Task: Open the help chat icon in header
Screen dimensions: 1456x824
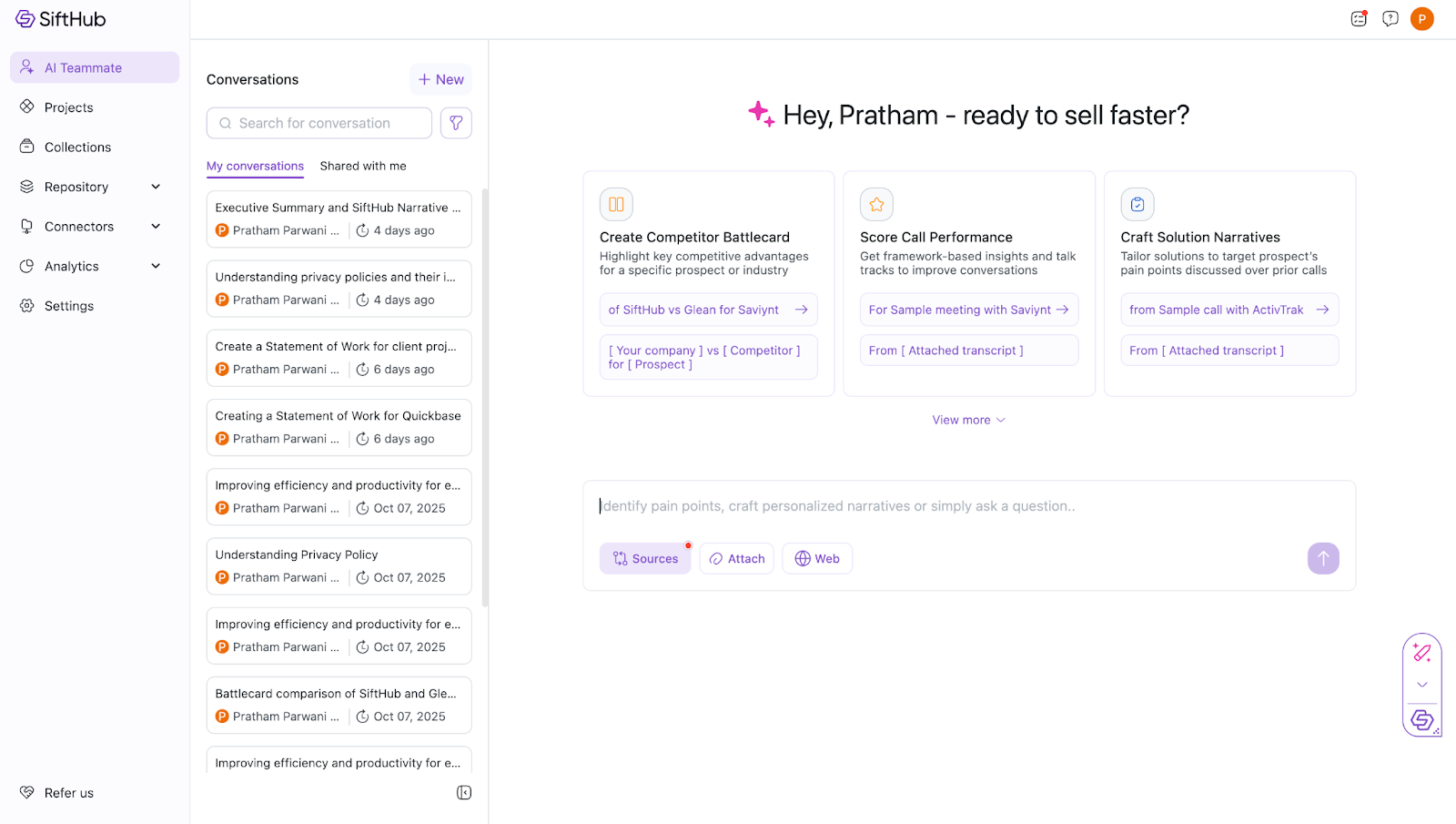Action: [1390, 19]
